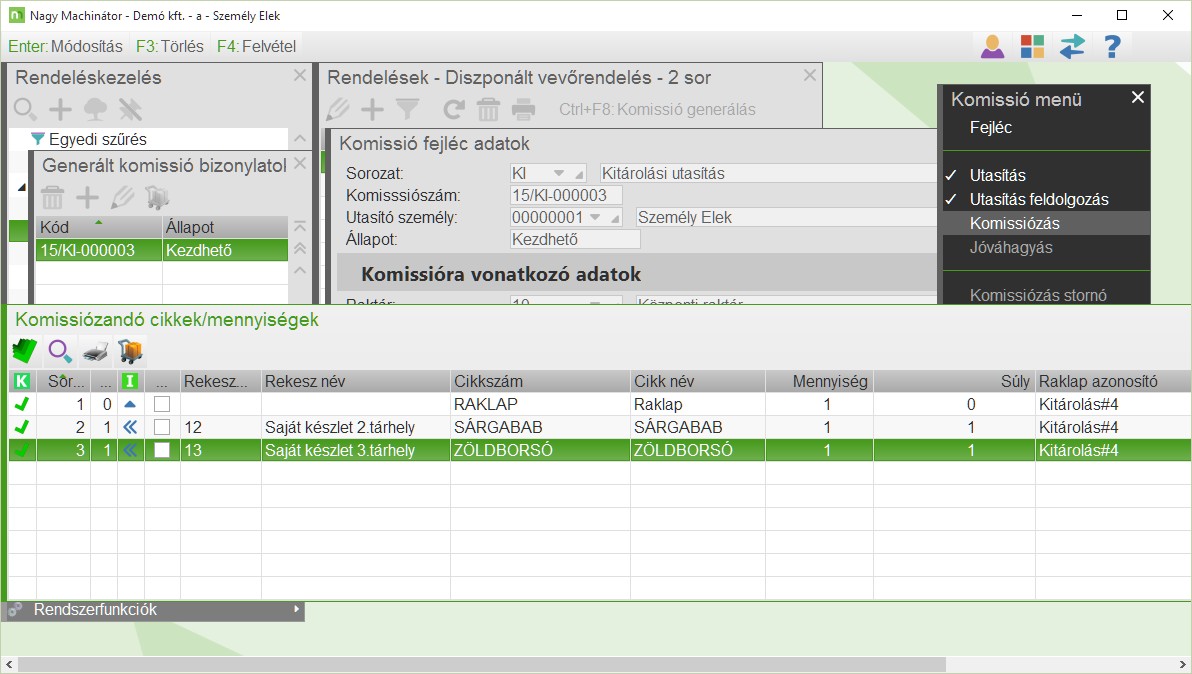Click printer icon in Komissiózandó toolbar
Screen dimensions: 1192x674
(x=95, y=351)
